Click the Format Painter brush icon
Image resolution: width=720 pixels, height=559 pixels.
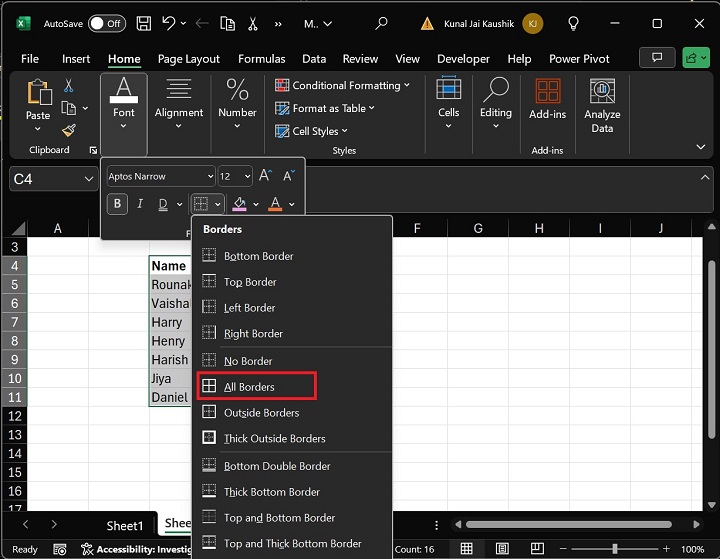pos(69,130)
